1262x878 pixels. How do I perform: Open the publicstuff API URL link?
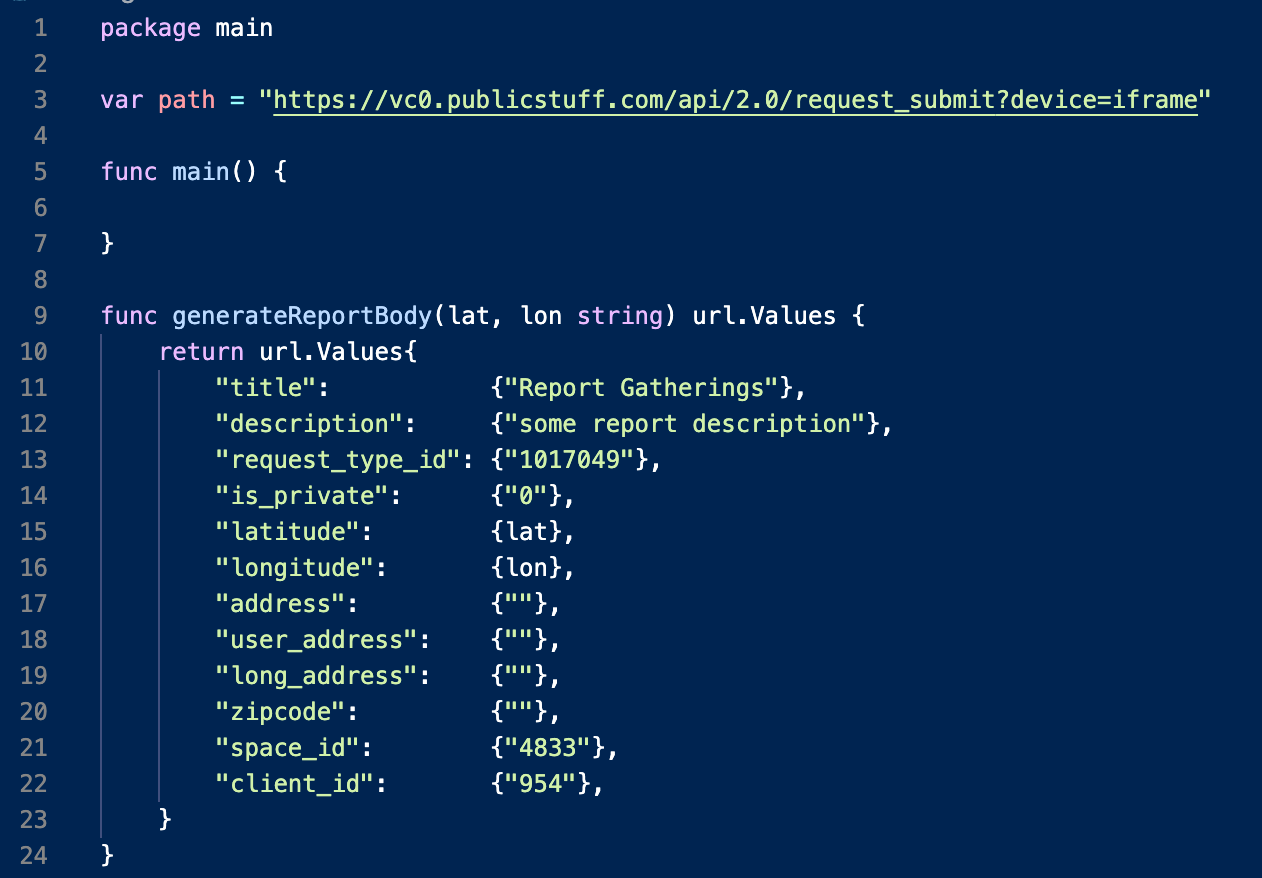coord(735,100)
